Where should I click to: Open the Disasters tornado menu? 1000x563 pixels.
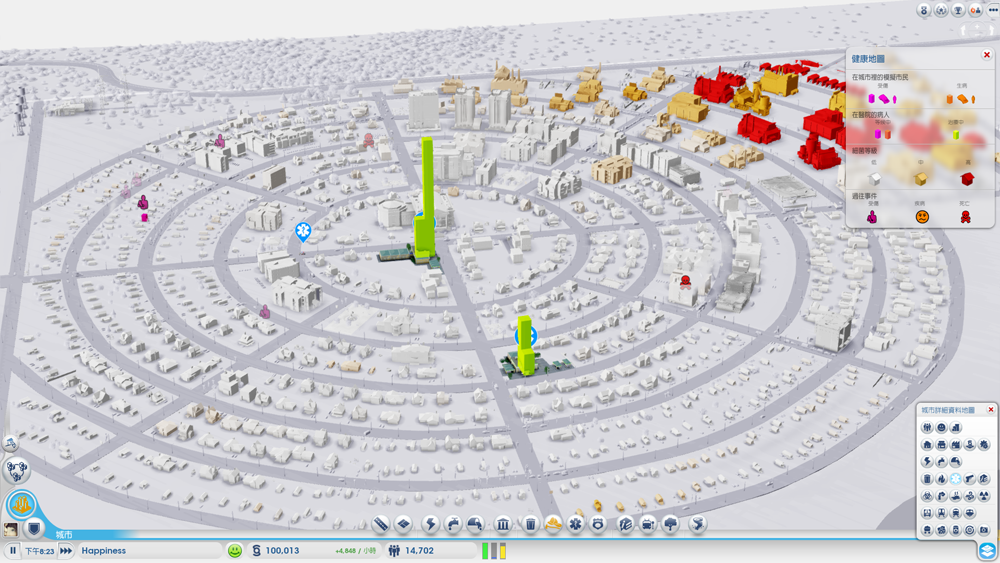[x=698, y=524]
